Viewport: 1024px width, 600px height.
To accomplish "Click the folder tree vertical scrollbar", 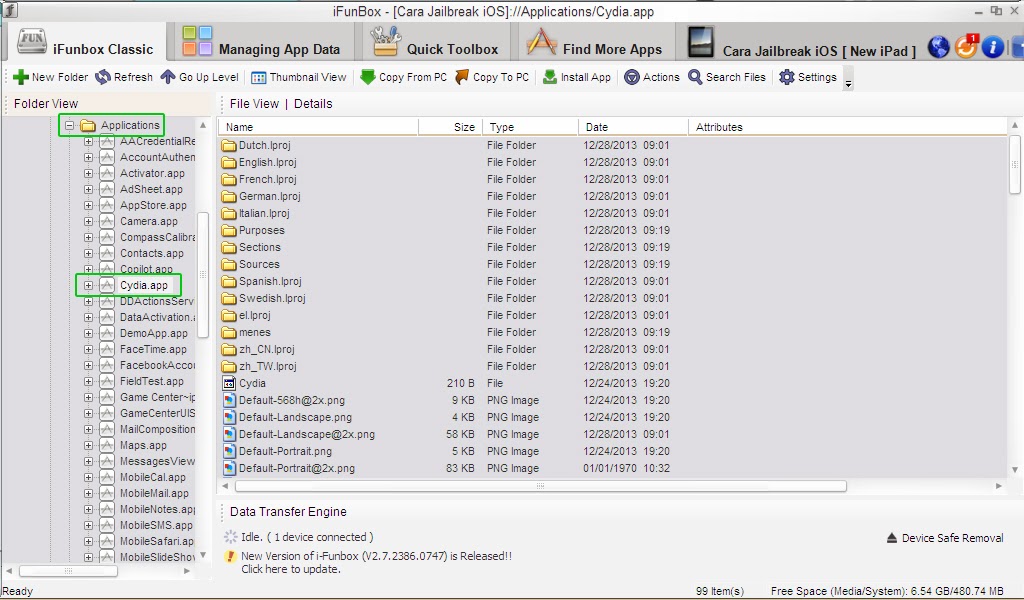I will coord(202,275).
